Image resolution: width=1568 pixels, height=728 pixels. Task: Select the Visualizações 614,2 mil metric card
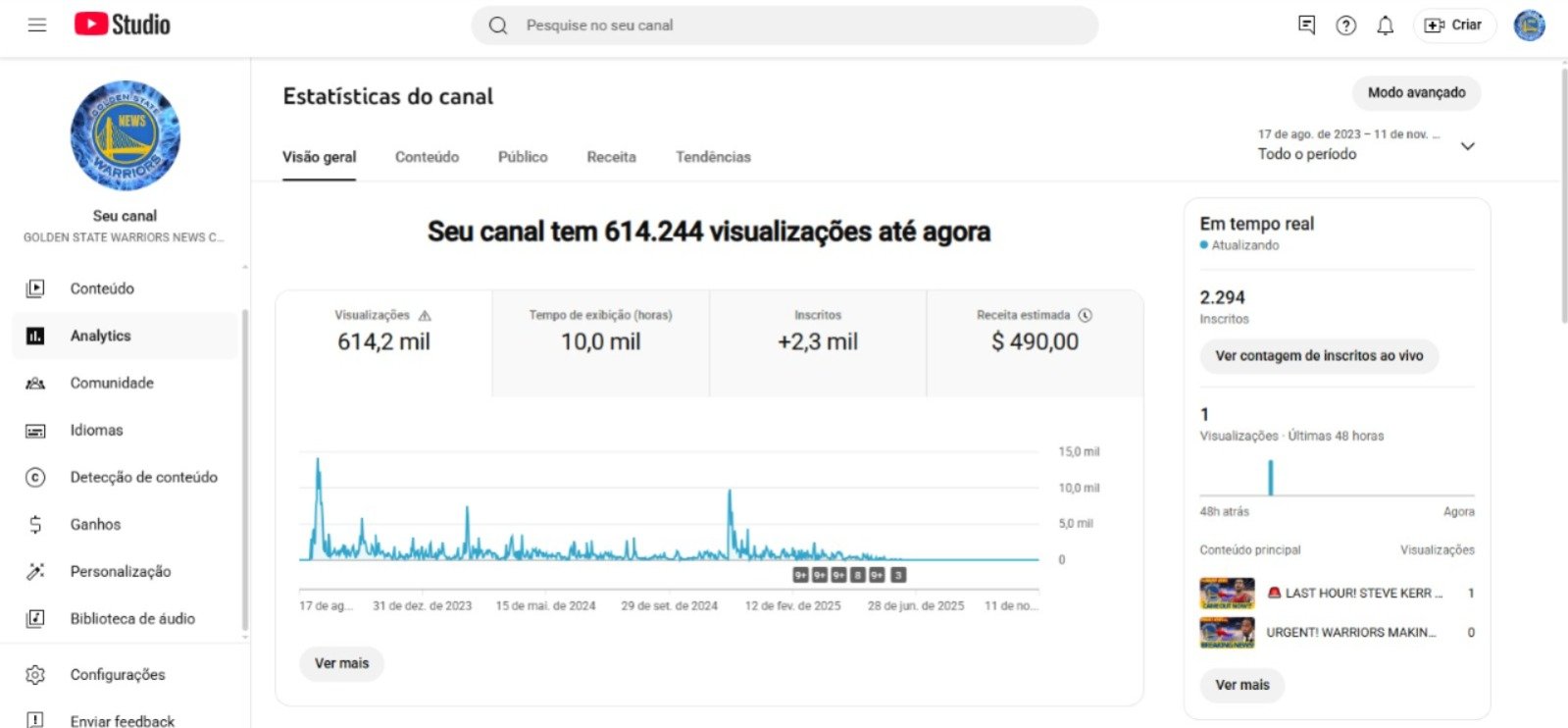(x=383, y=342)
